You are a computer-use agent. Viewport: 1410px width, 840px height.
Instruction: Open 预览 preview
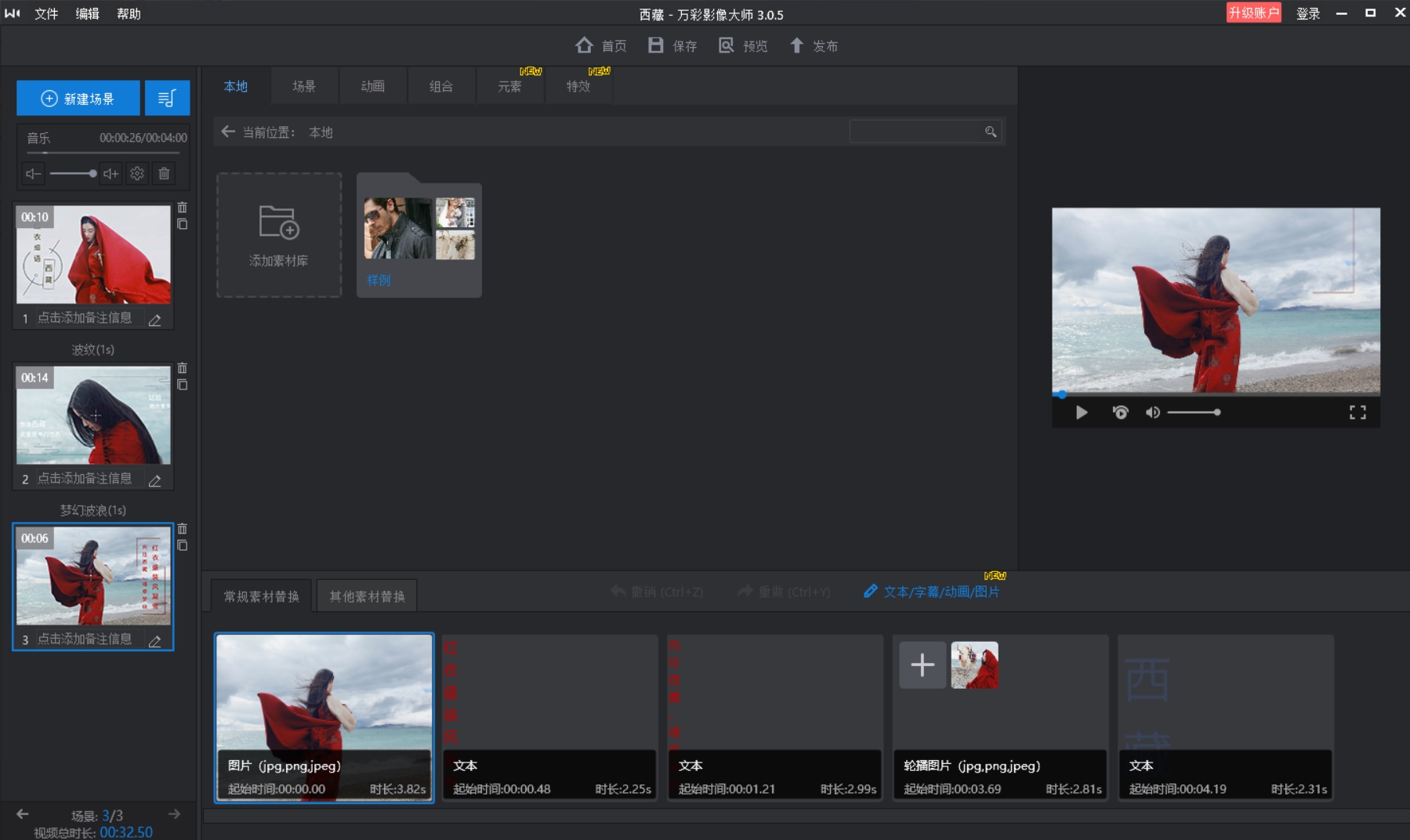pos(743,45)
